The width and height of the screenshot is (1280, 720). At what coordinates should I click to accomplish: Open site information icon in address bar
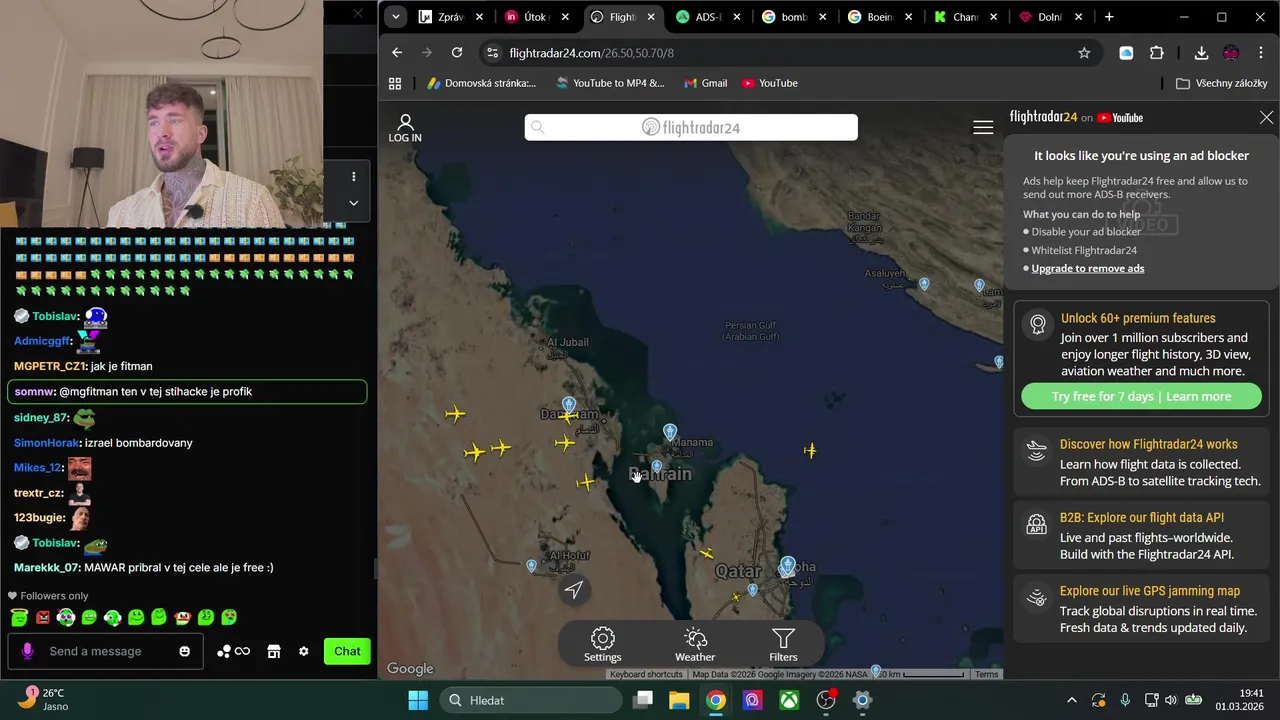(490, 53)
